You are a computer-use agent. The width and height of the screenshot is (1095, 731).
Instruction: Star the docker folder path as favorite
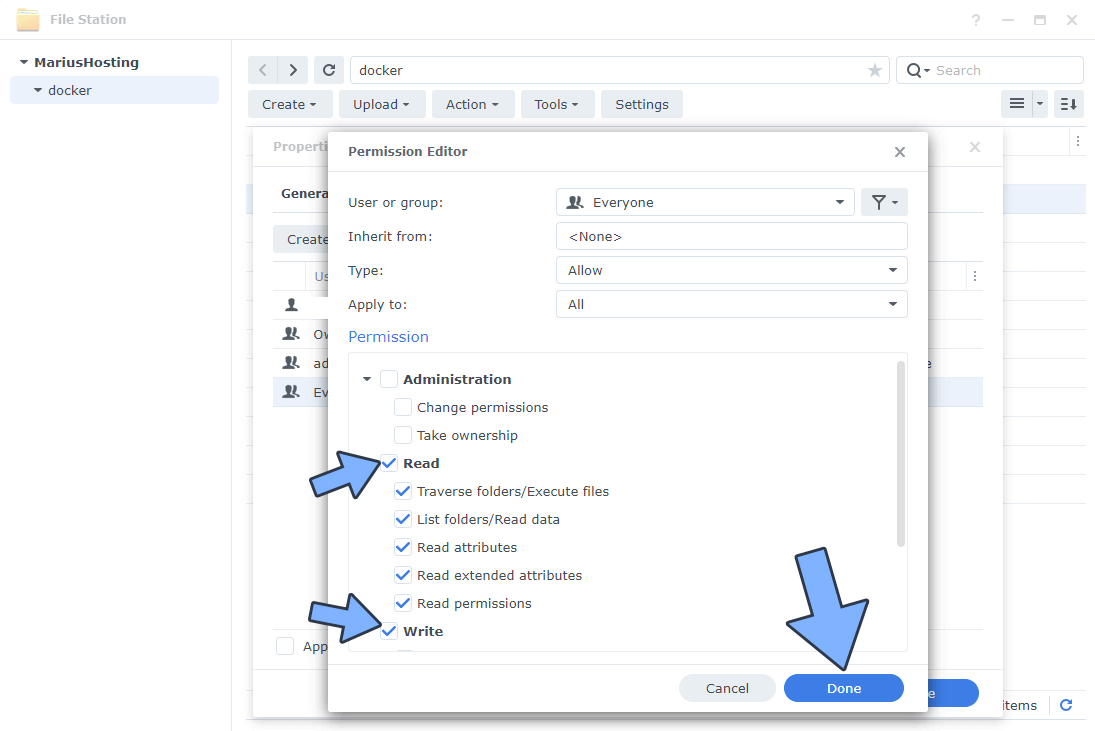coord(875,70)
